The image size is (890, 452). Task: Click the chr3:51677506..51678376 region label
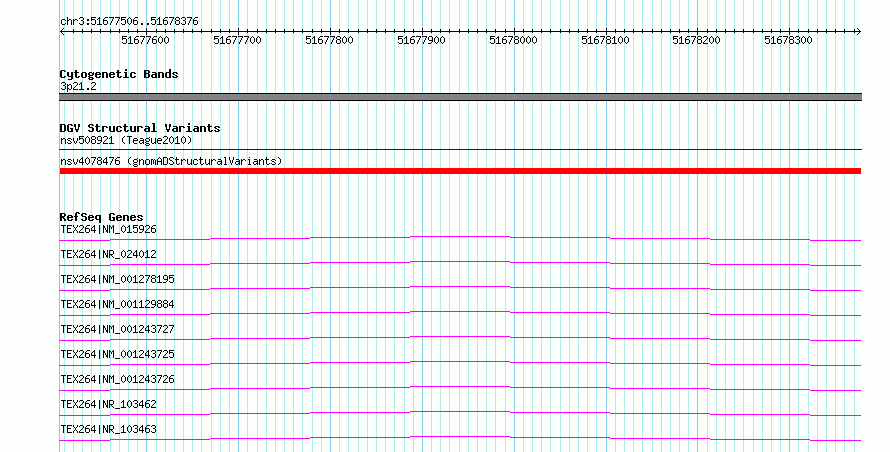point(129,21)
